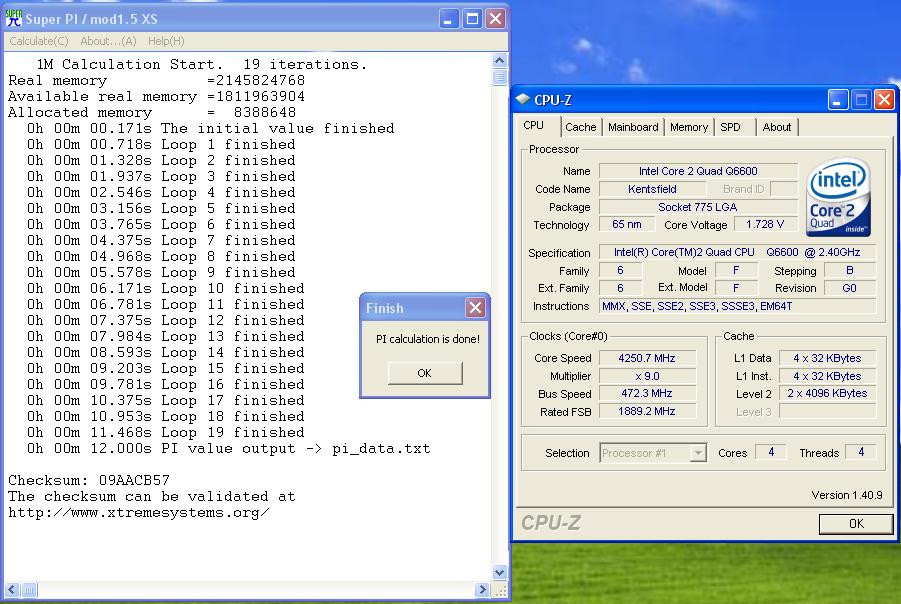Viewport: 901px width, 604px height.
Task: Click the Core Speed value 4250.7 MHz
Action: (647, 358)
